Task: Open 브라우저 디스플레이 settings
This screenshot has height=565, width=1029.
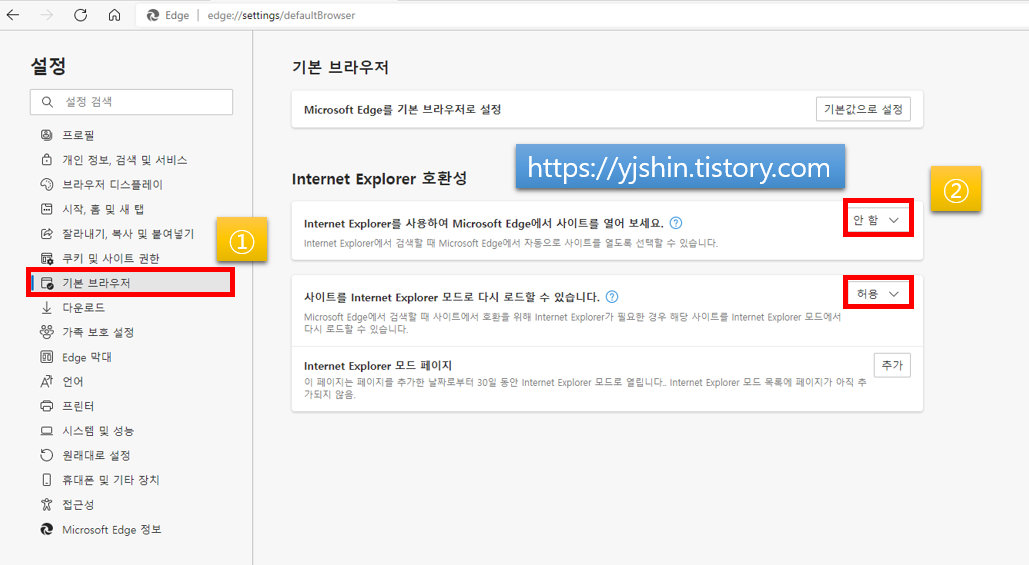Action: coord(112,184)
